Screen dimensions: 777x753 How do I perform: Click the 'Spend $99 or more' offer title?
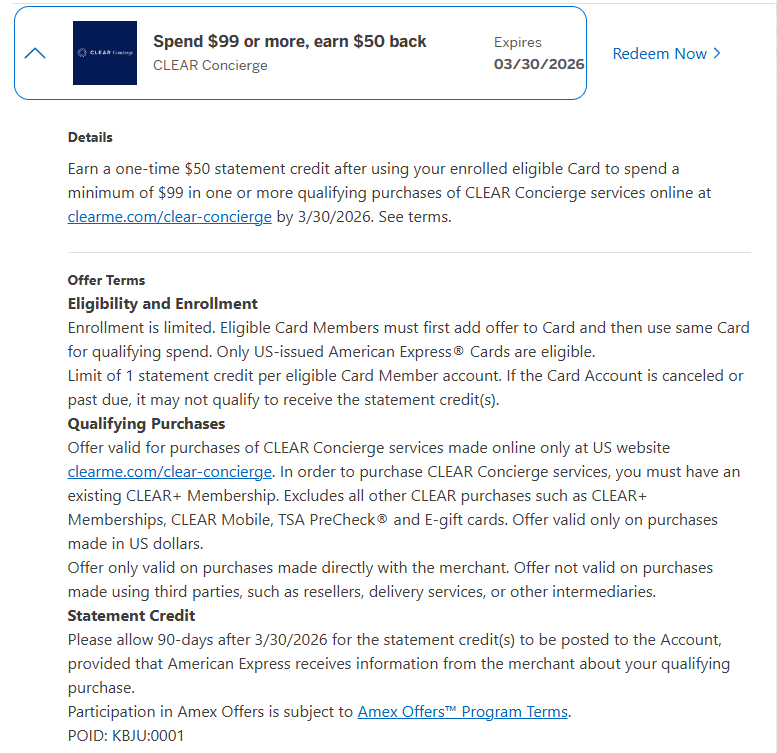[289, 41]
